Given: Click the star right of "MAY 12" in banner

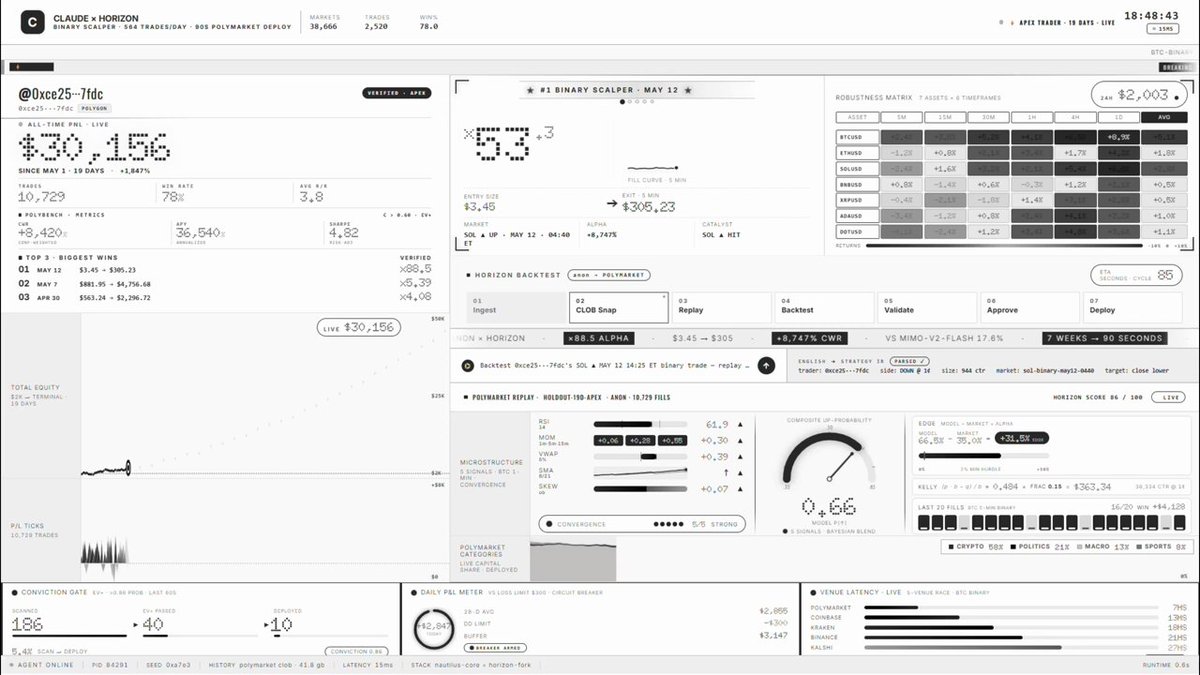Looking at the screenshot, I should [687, 90].
